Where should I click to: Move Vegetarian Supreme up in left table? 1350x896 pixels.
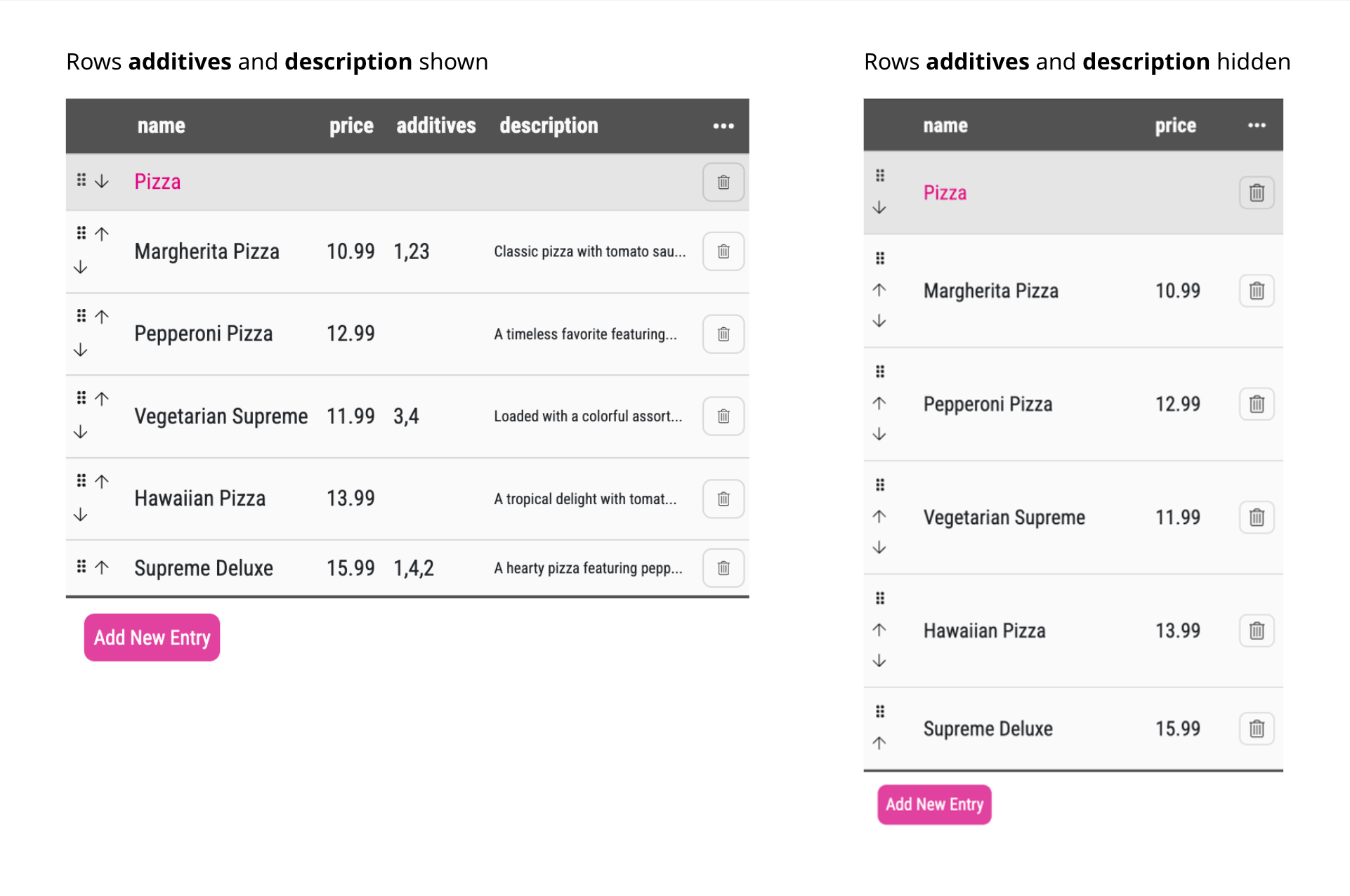pyautogui.click(x=102, y=399)
